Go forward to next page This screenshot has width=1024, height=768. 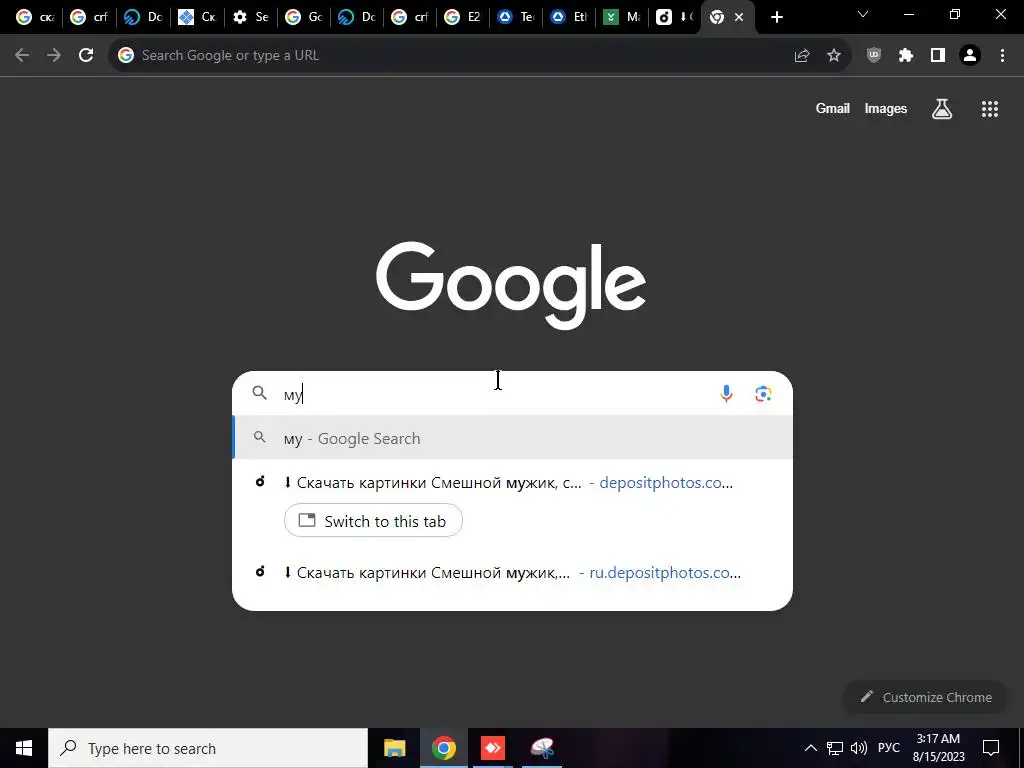(54, 56)
